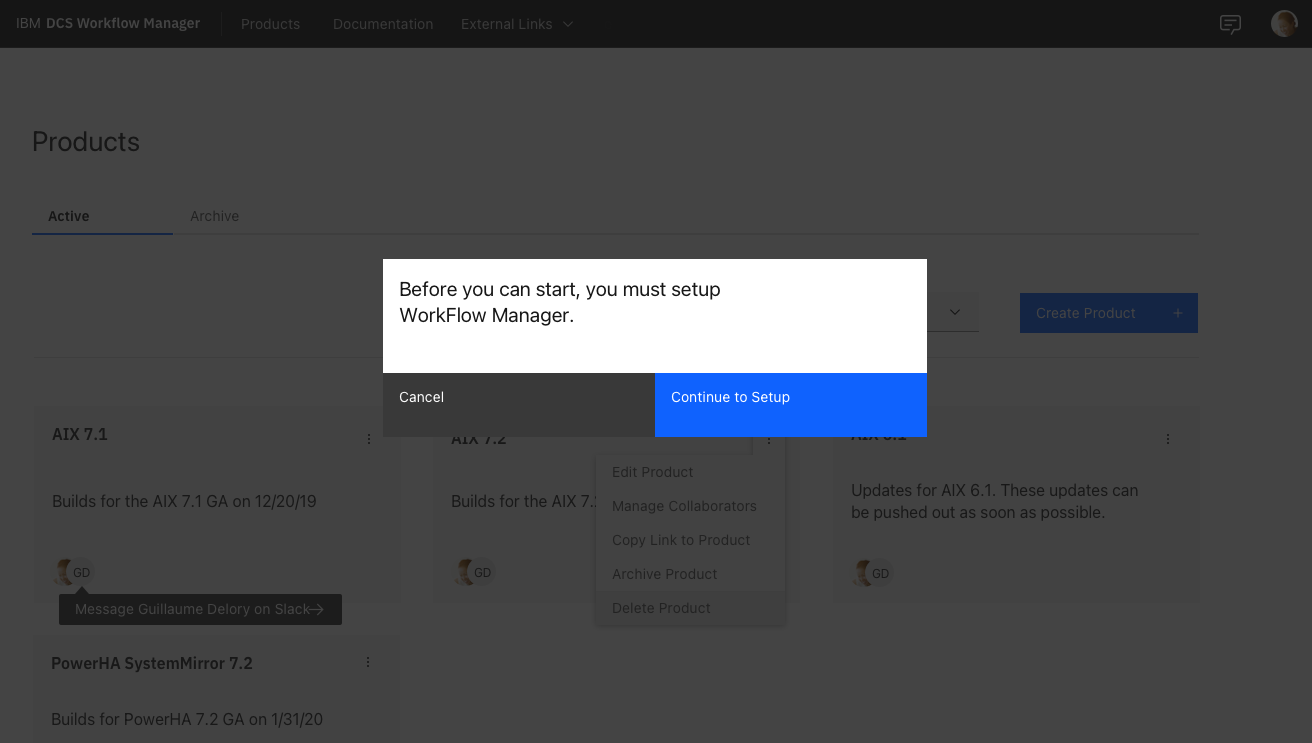
Task: Click 'Builds for PowerHA 7.2 GA' description
Action: [187, 719]
